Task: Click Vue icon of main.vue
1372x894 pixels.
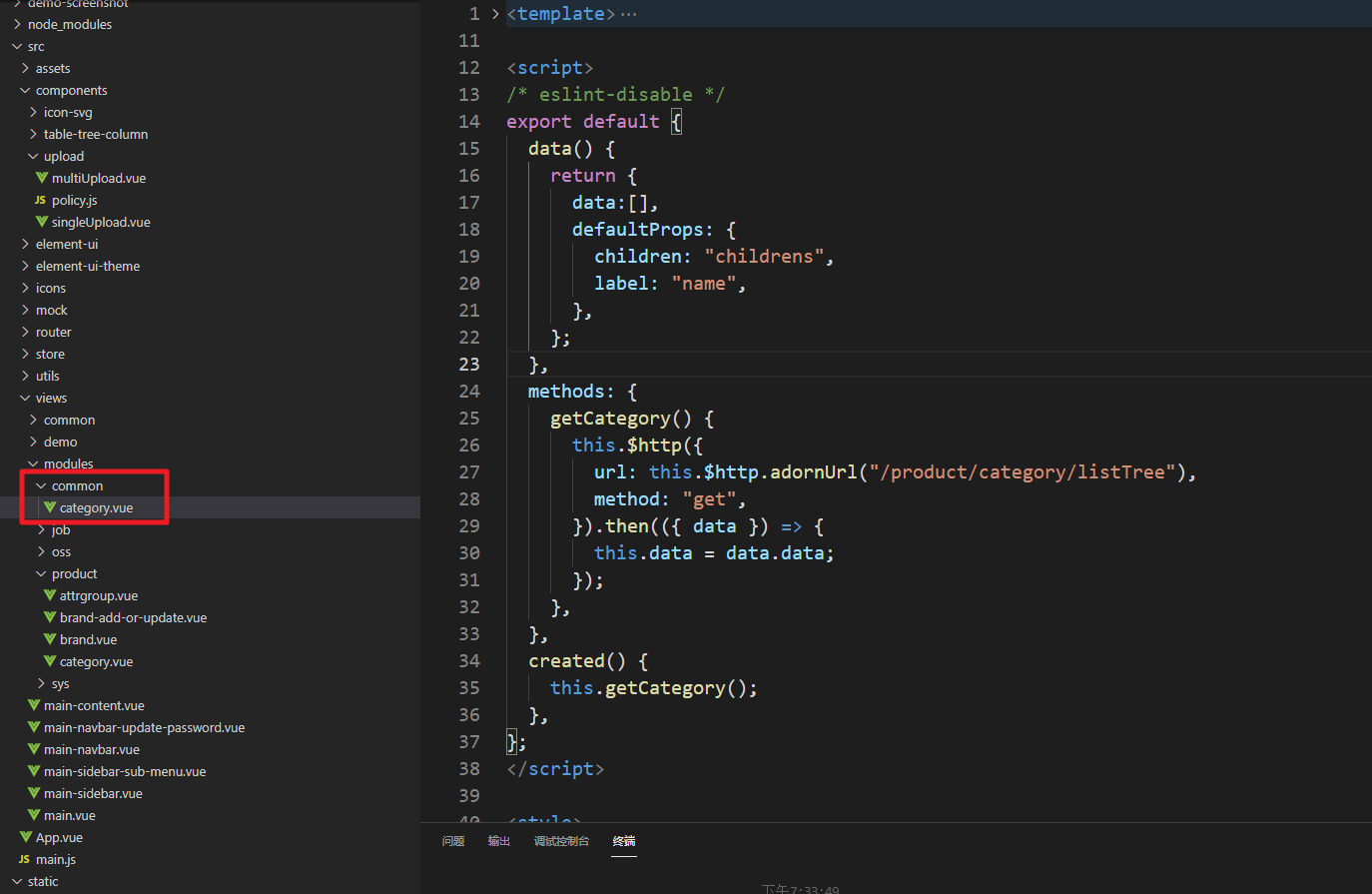Action: tap(34, 815)
